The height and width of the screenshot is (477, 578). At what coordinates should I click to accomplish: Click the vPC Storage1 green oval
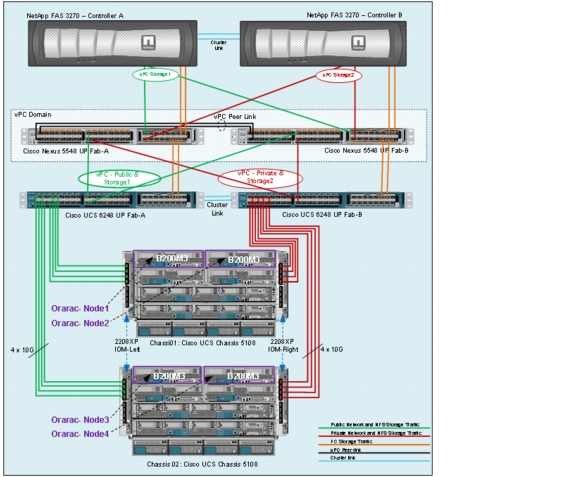[x=155, y=75]
